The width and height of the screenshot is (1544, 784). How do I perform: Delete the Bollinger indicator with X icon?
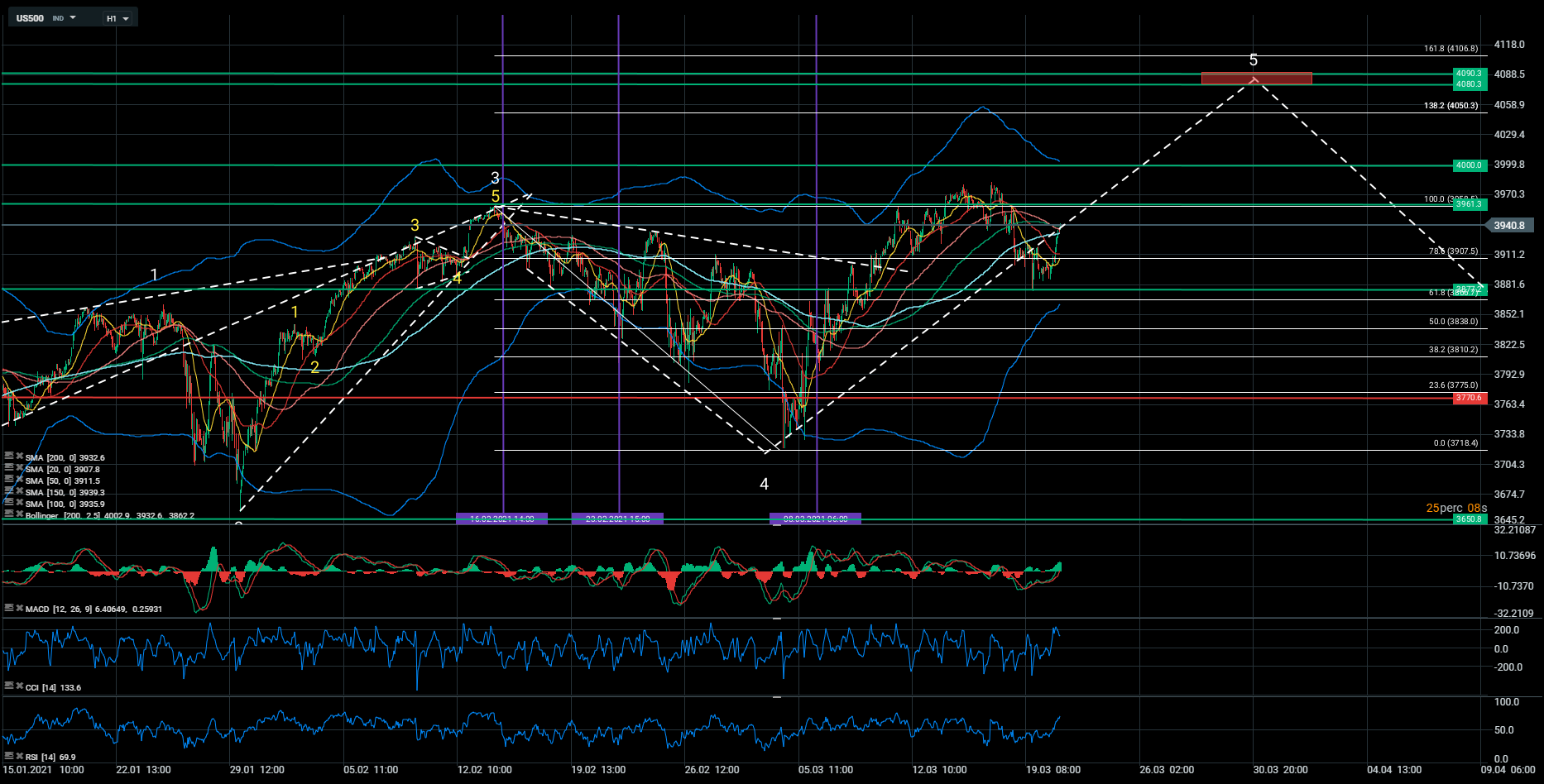tap(19, 514)
